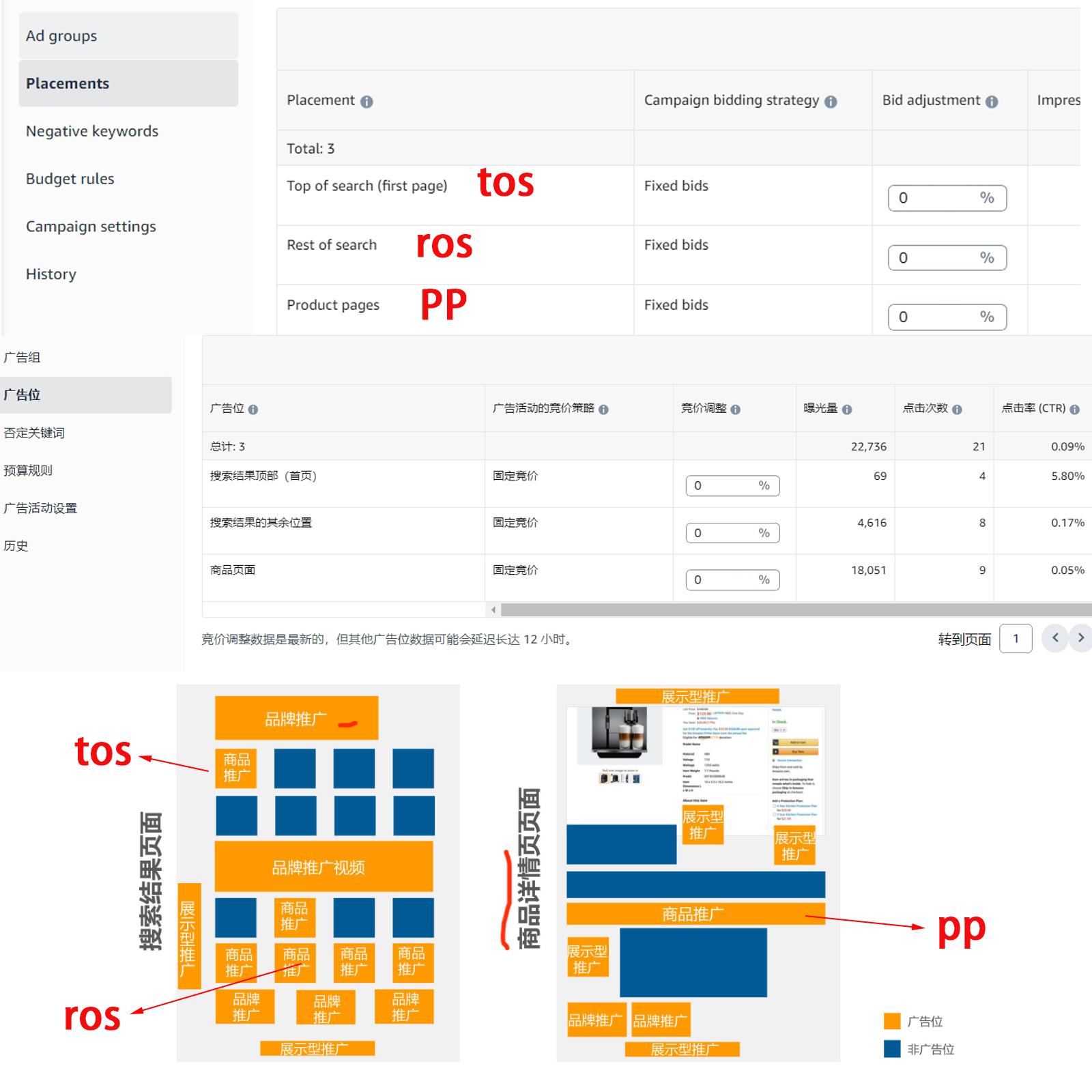The width and height of the screenshot is (1092, 1092).
Task: Click info icon beside Bid adjustment header
Action: (992, 102)
